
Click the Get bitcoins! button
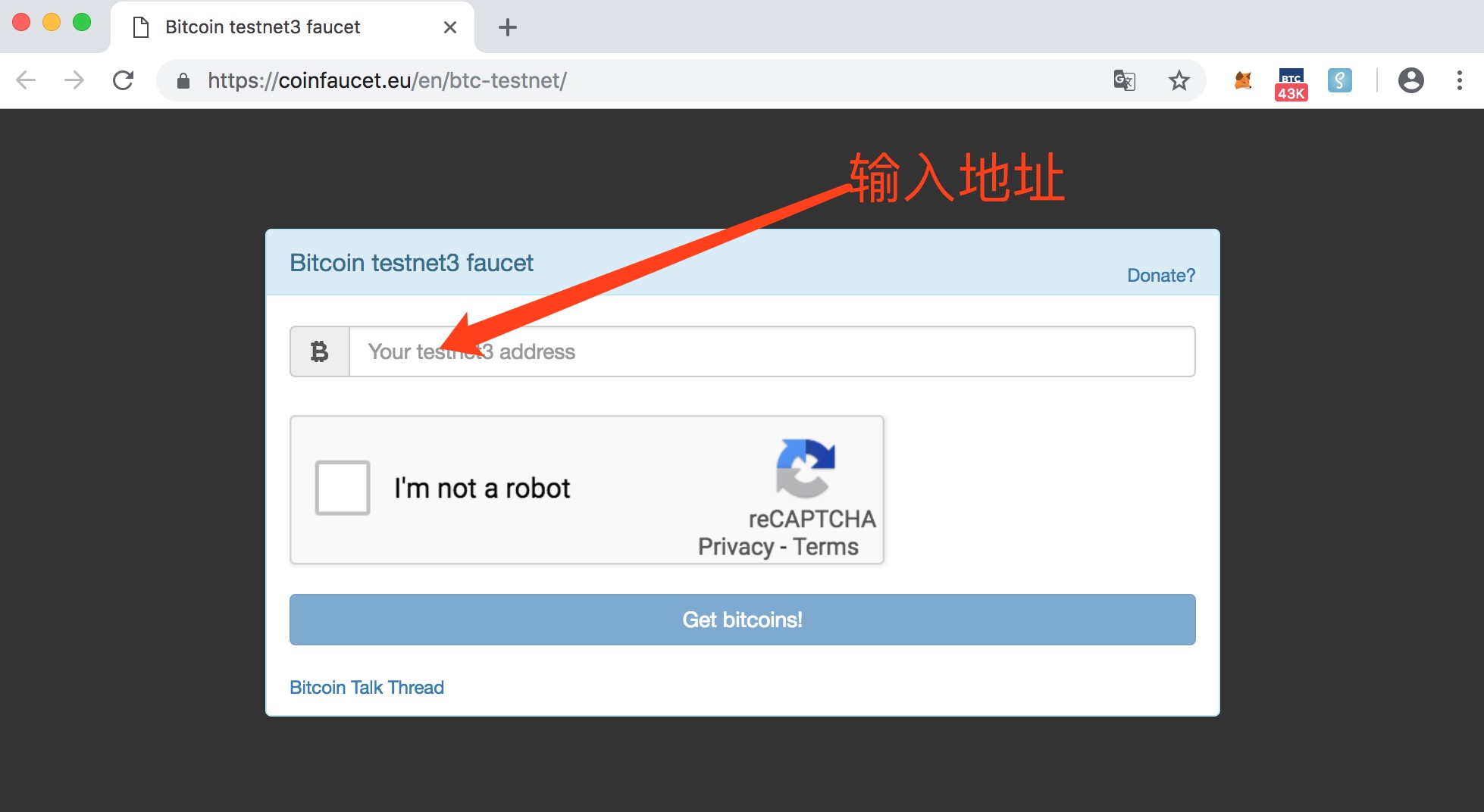point(743,620)
